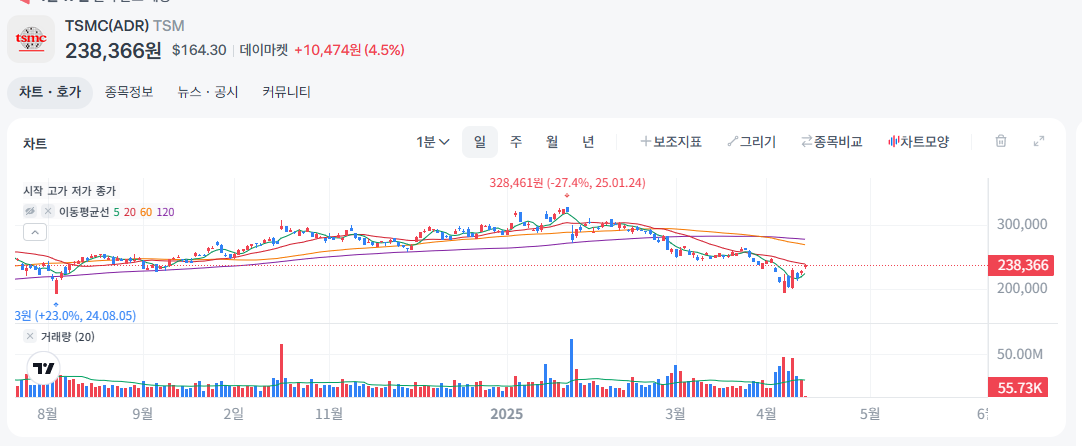Open the 그리기 drawing tools
This screenshot has height=446, width=1082.
coord(751,142)
